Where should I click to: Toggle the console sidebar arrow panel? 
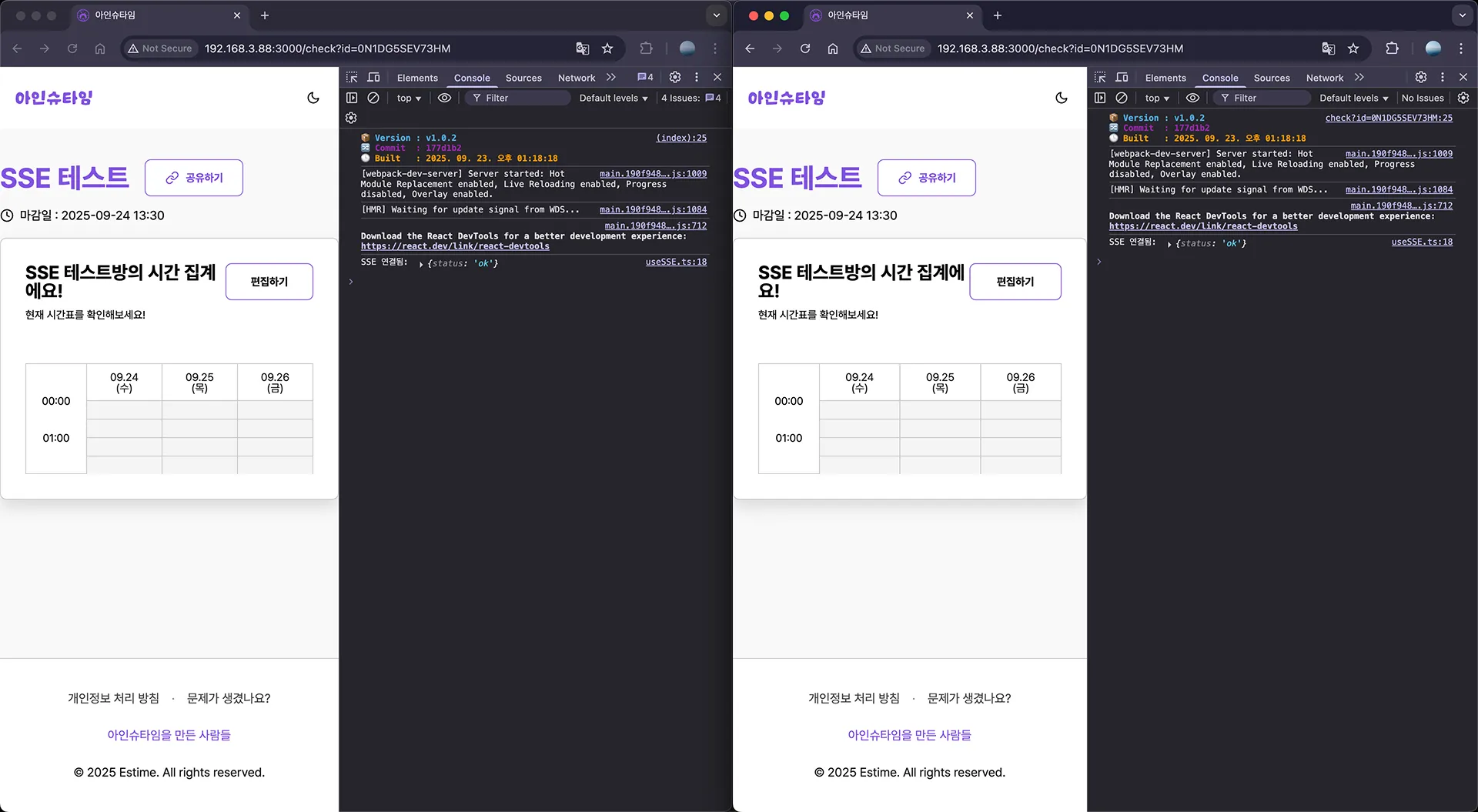352,98
